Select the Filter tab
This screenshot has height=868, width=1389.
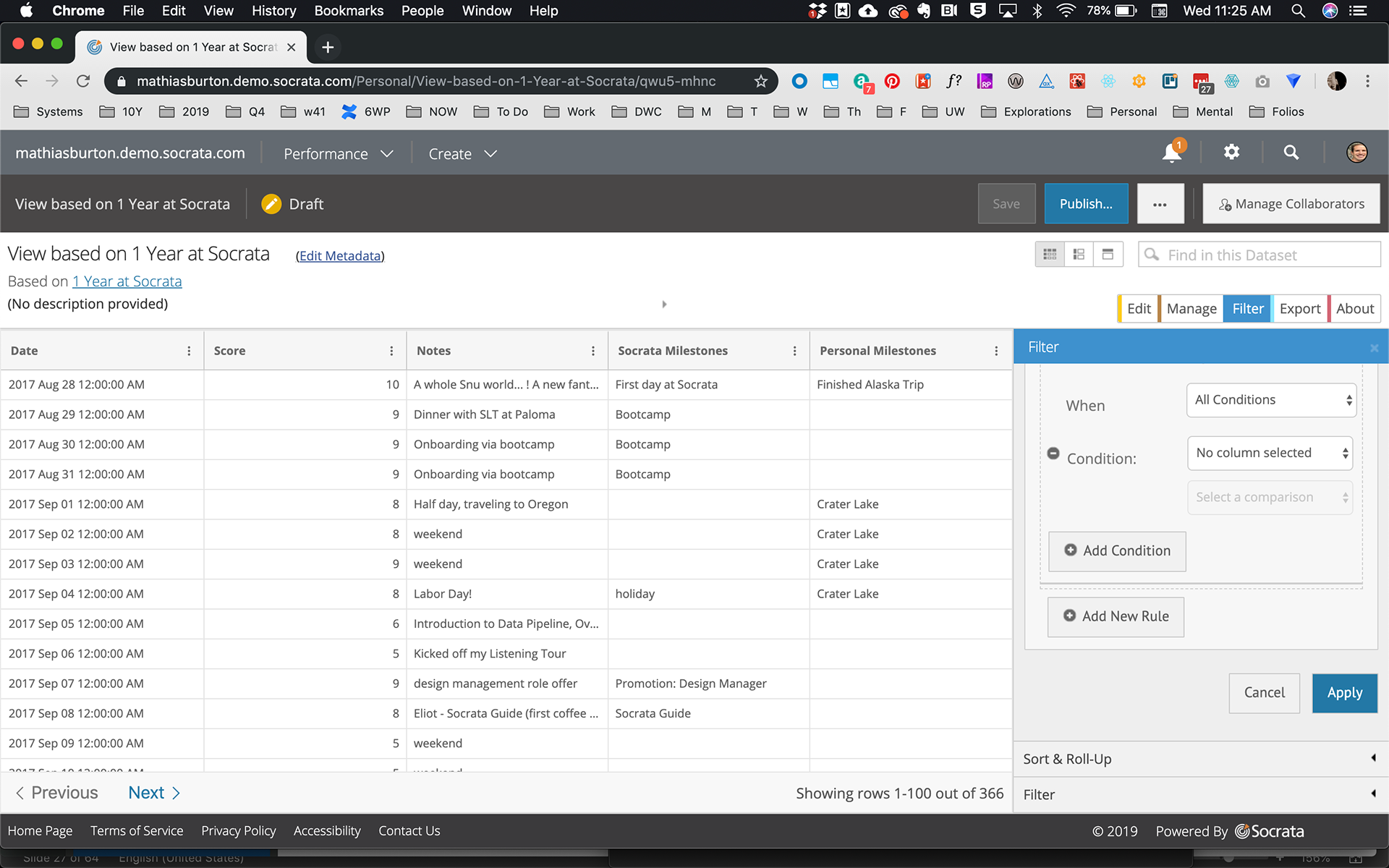pyautogui.click(x=1247, y=309)
